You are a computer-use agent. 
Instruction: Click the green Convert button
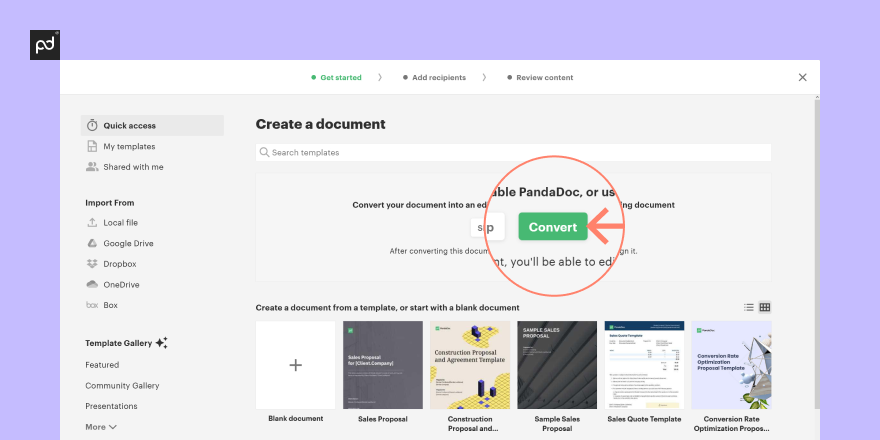coord(553,227)
